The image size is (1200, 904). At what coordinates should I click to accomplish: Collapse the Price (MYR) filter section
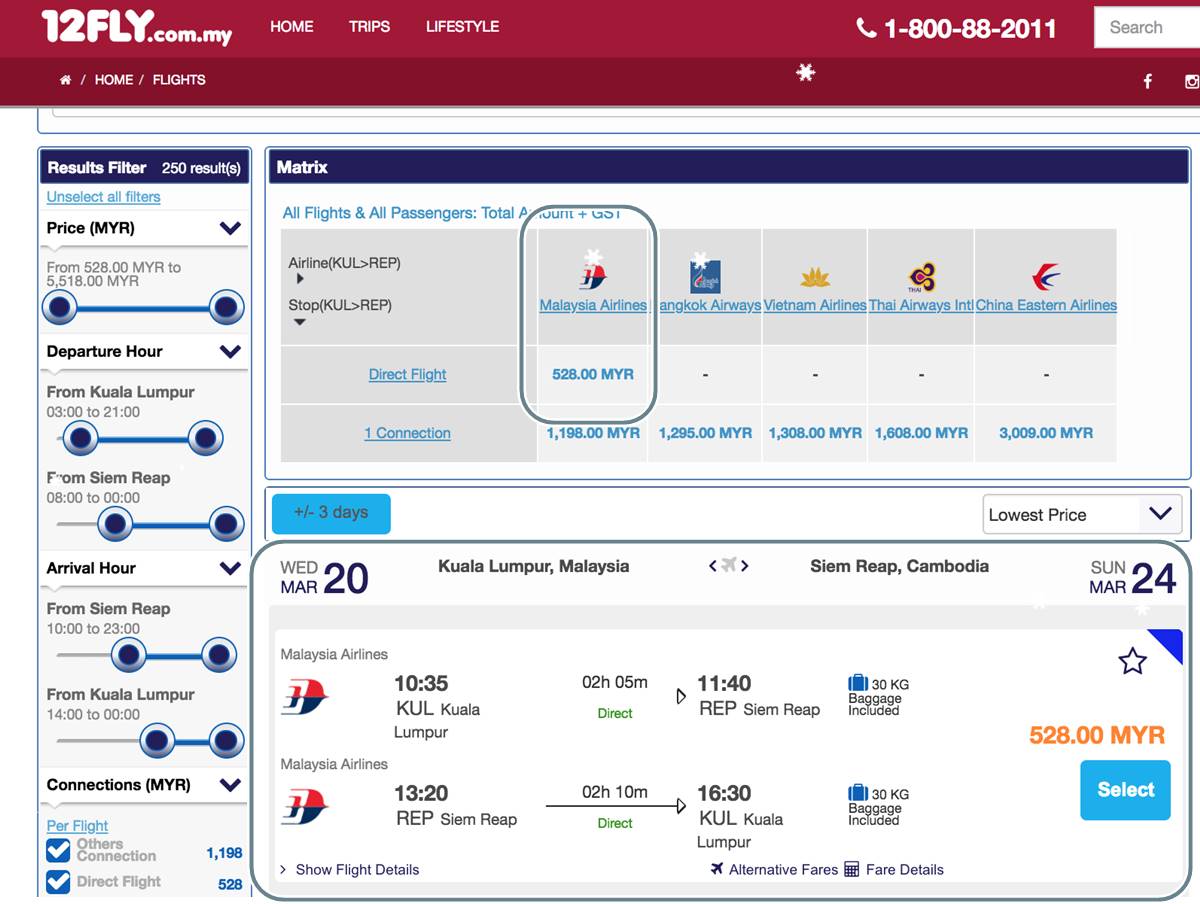tap(231, 228)
